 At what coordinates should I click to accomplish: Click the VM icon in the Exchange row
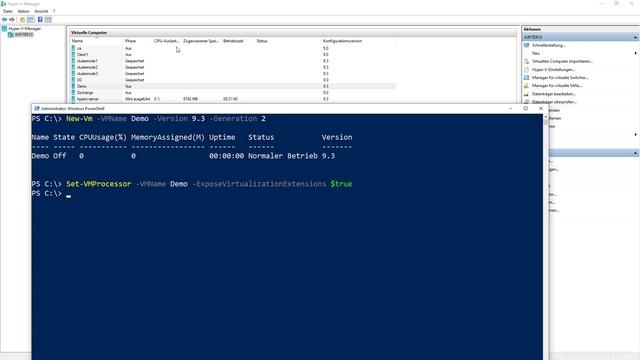tap(73, 93)
